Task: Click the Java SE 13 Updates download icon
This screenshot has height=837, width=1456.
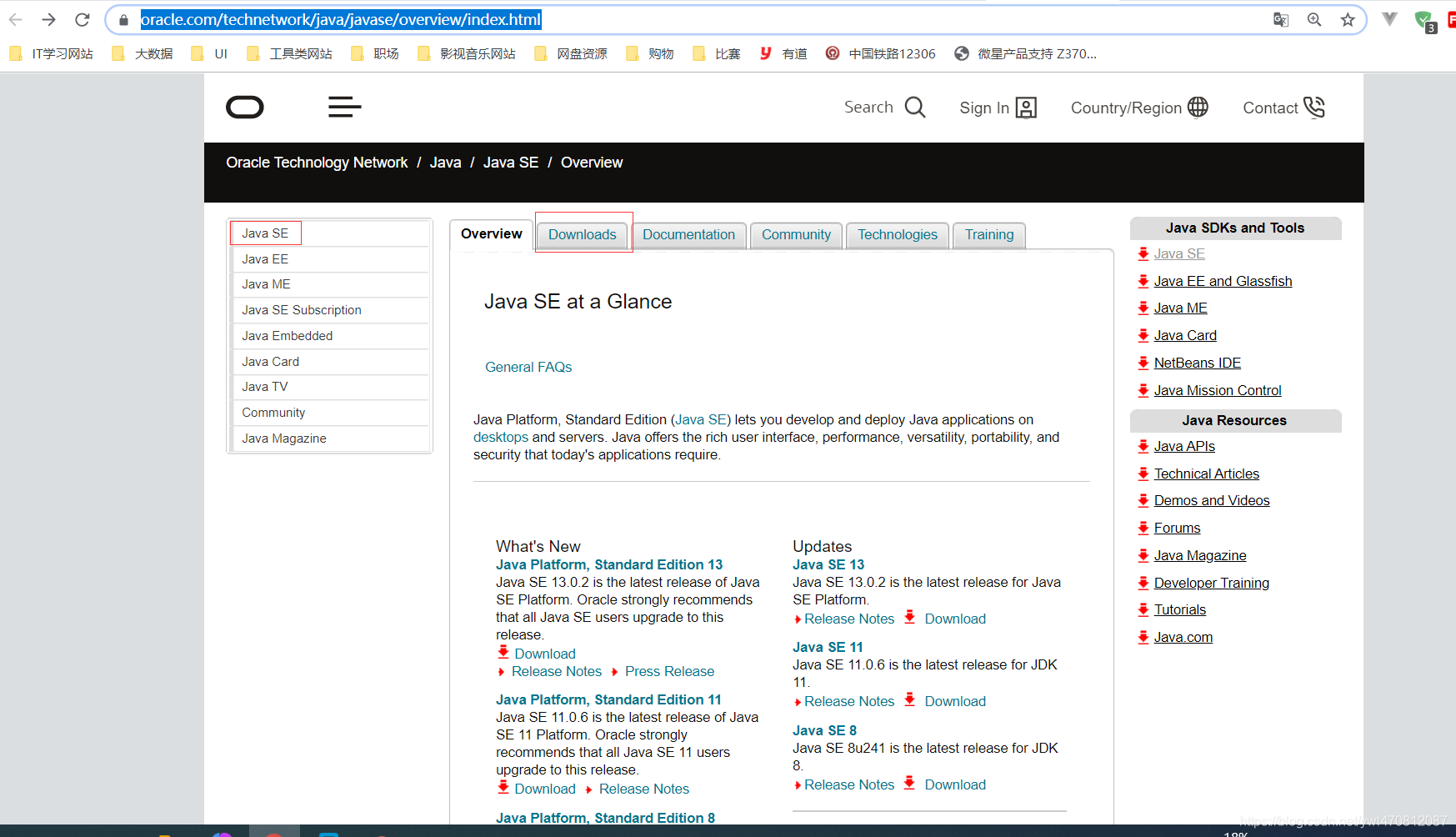Action: (910, 617)
